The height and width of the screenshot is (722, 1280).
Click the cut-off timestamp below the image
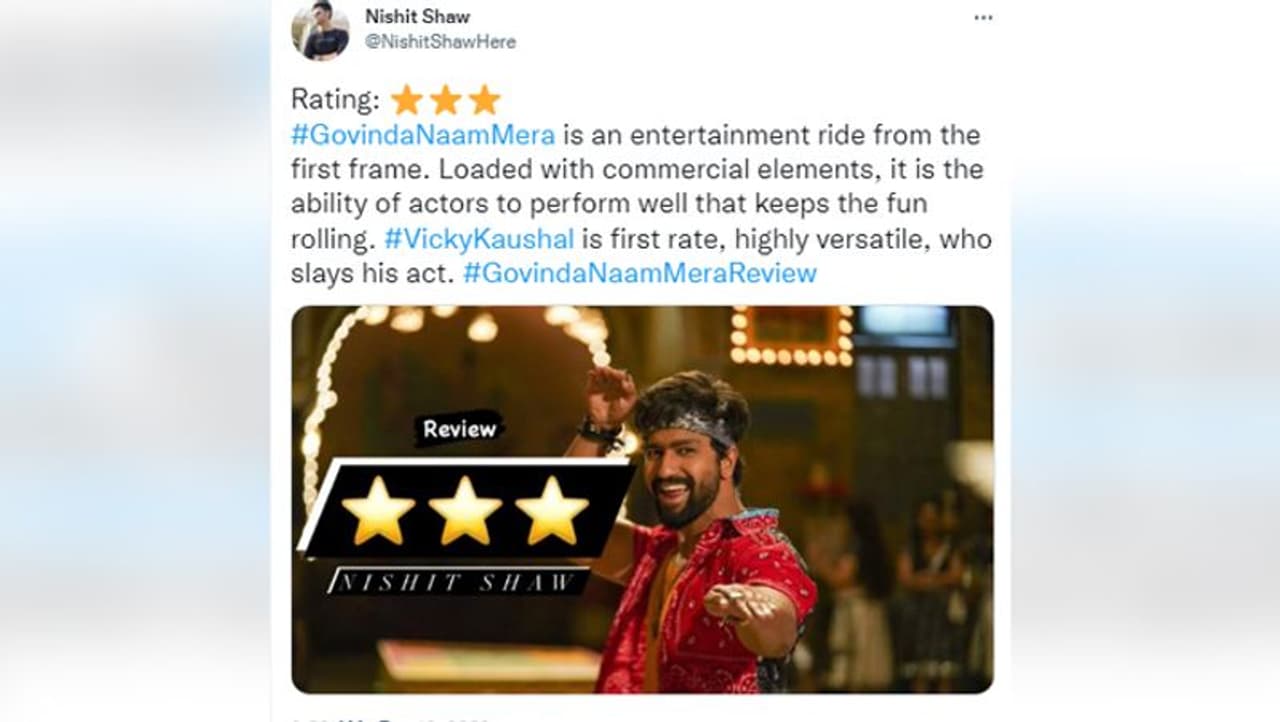click(x=390, y=718)
